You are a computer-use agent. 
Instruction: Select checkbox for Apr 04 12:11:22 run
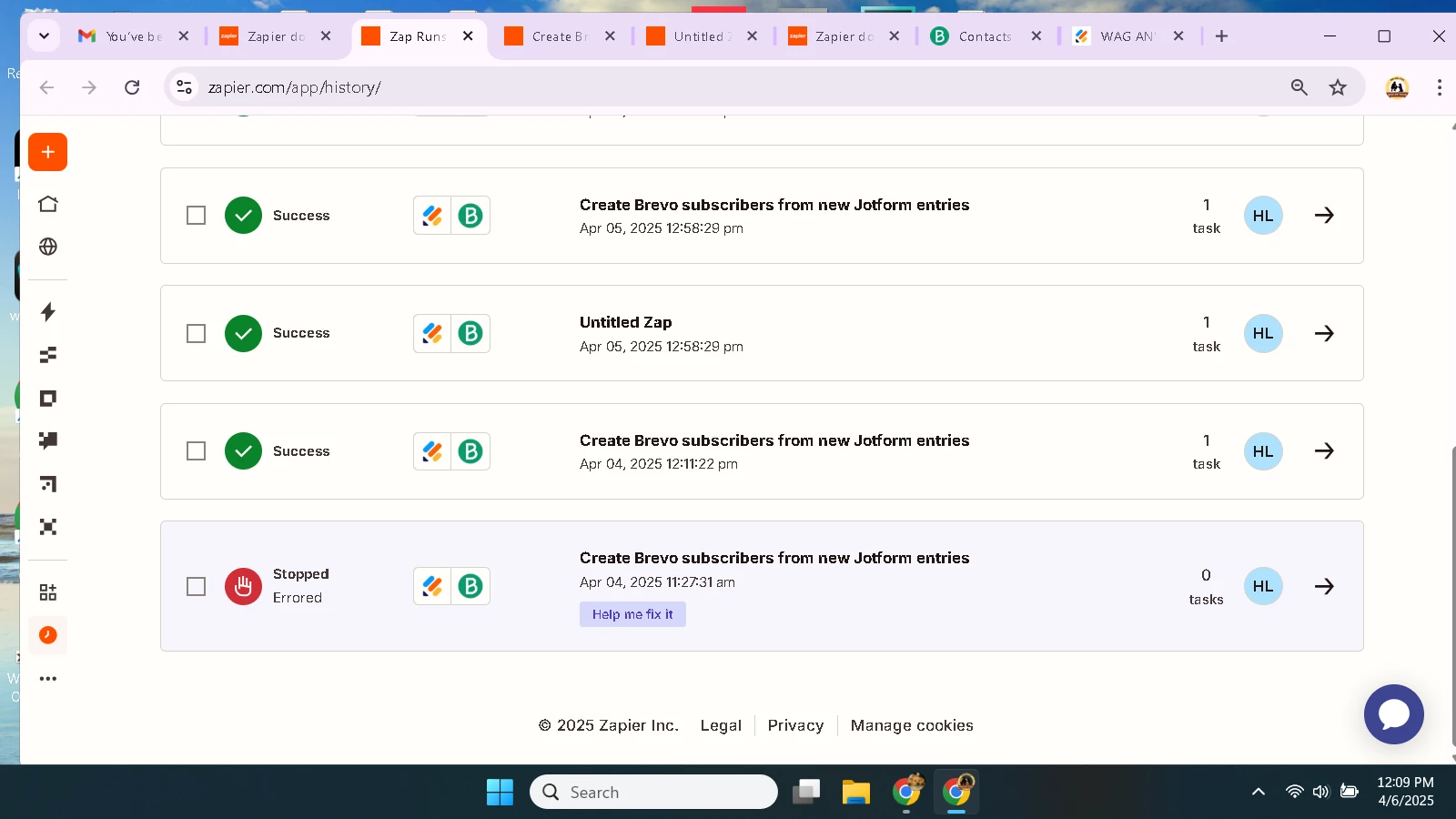(x=196, y=451)
